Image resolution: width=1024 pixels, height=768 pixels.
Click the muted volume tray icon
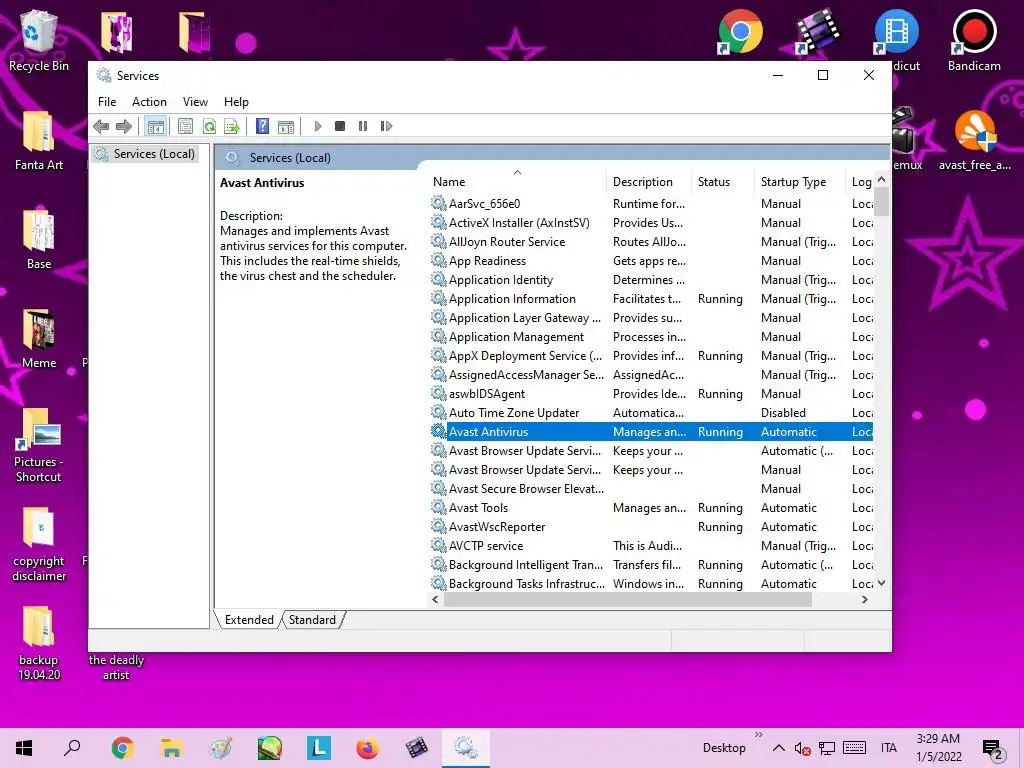click(802, 748)
